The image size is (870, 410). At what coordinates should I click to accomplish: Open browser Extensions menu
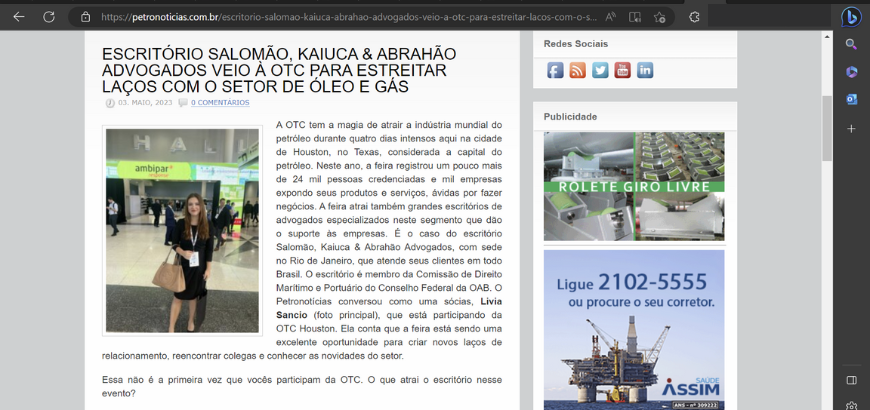[x=694, y=17]
